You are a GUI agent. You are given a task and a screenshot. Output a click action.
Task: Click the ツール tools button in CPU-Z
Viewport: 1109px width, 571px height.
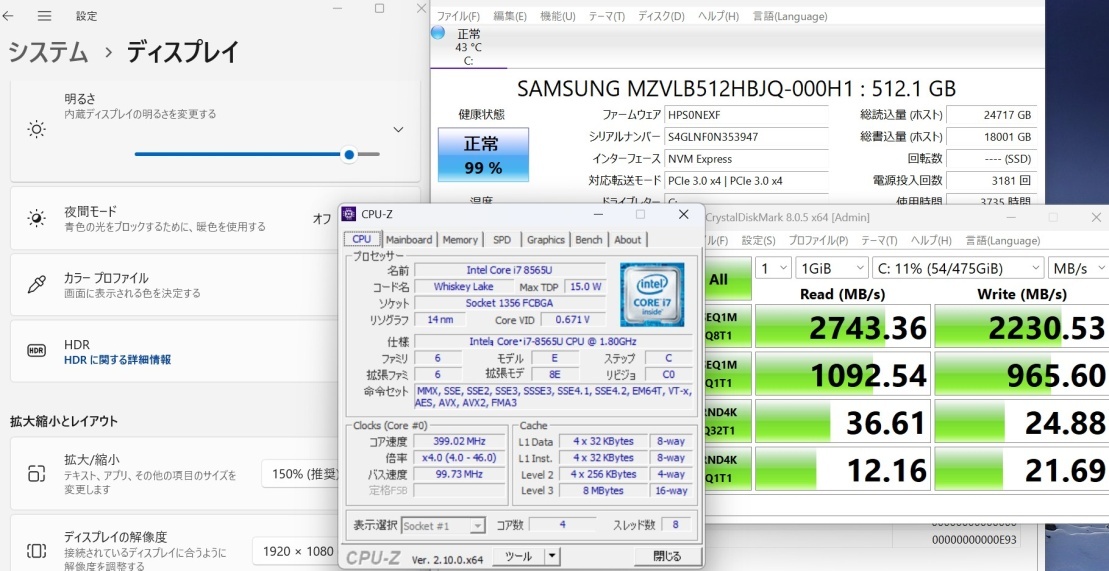click(x=518, y=556)
